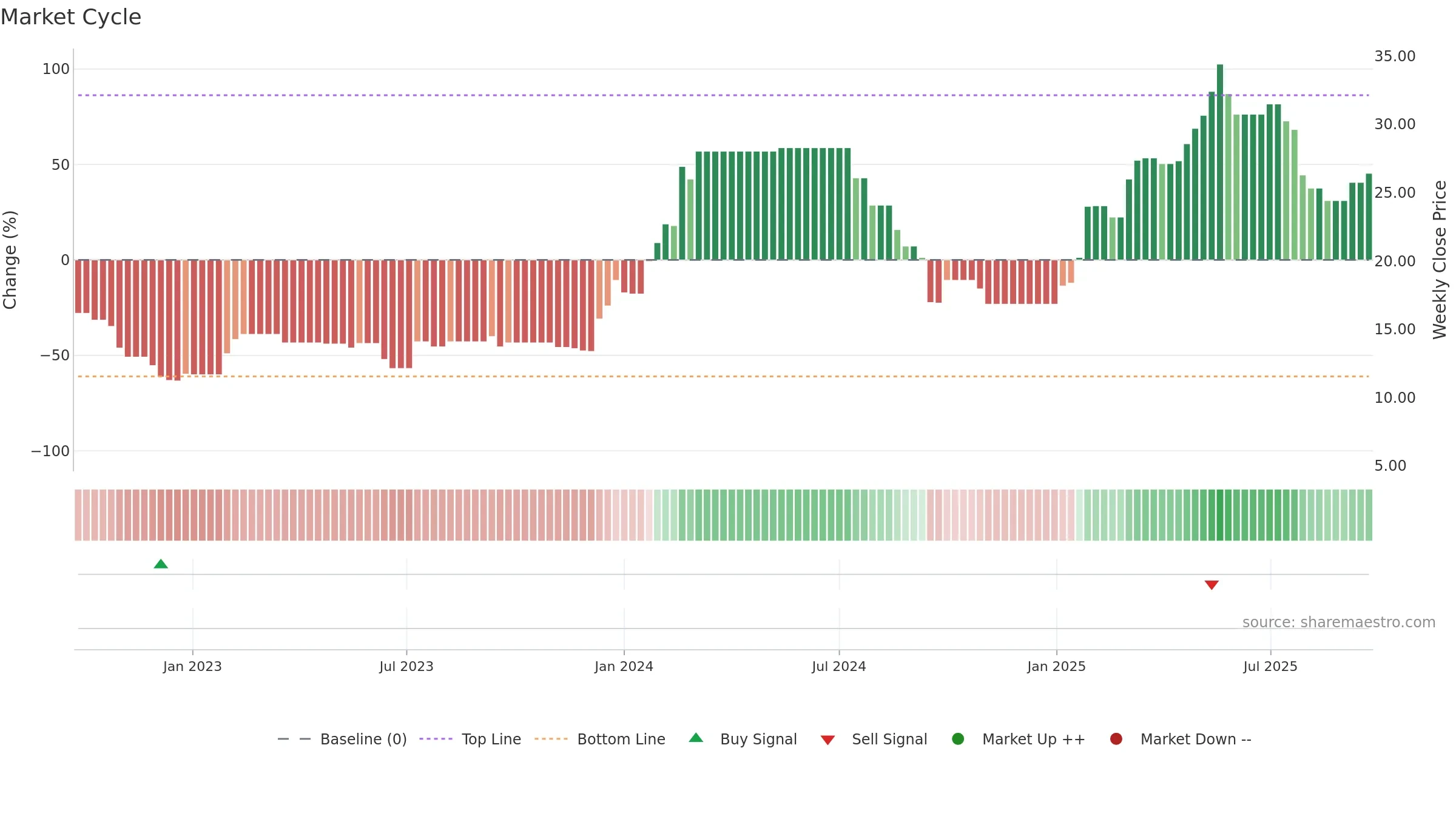Click the green Buy Signal triangle marker
Screen dimensions: 1456x819
tap(161, 564)
